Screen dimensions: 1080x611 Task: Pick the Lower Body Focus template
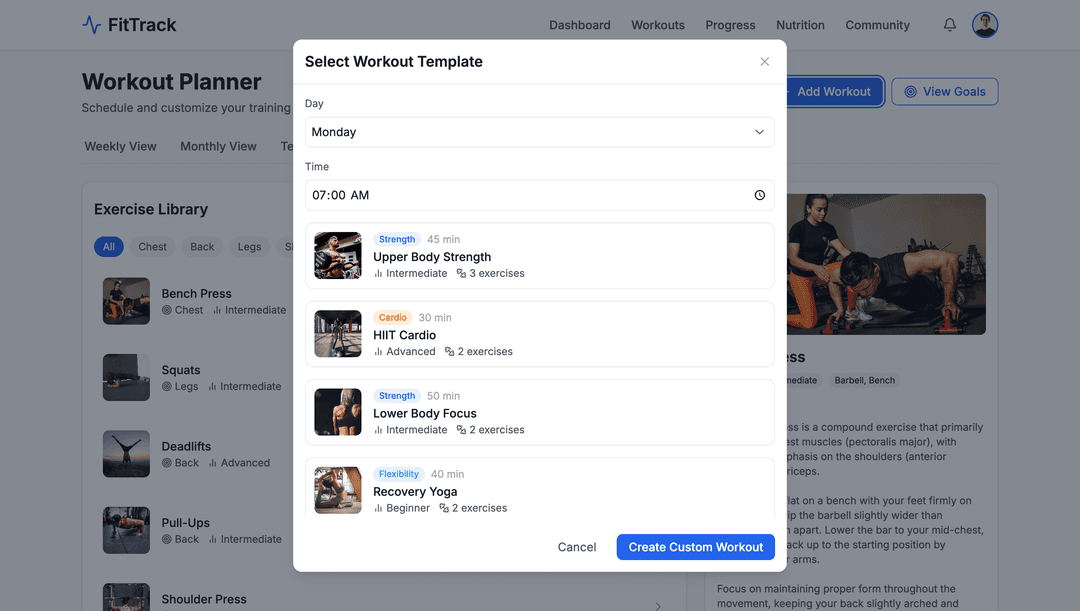539,412
